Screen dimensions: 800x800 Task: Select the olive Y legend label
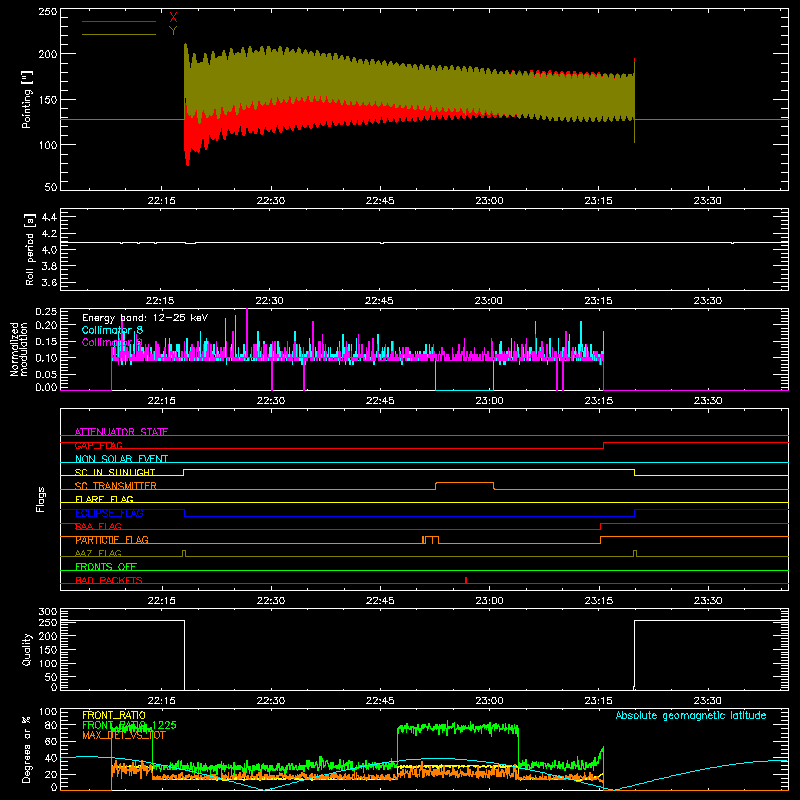tap(173, 31)
